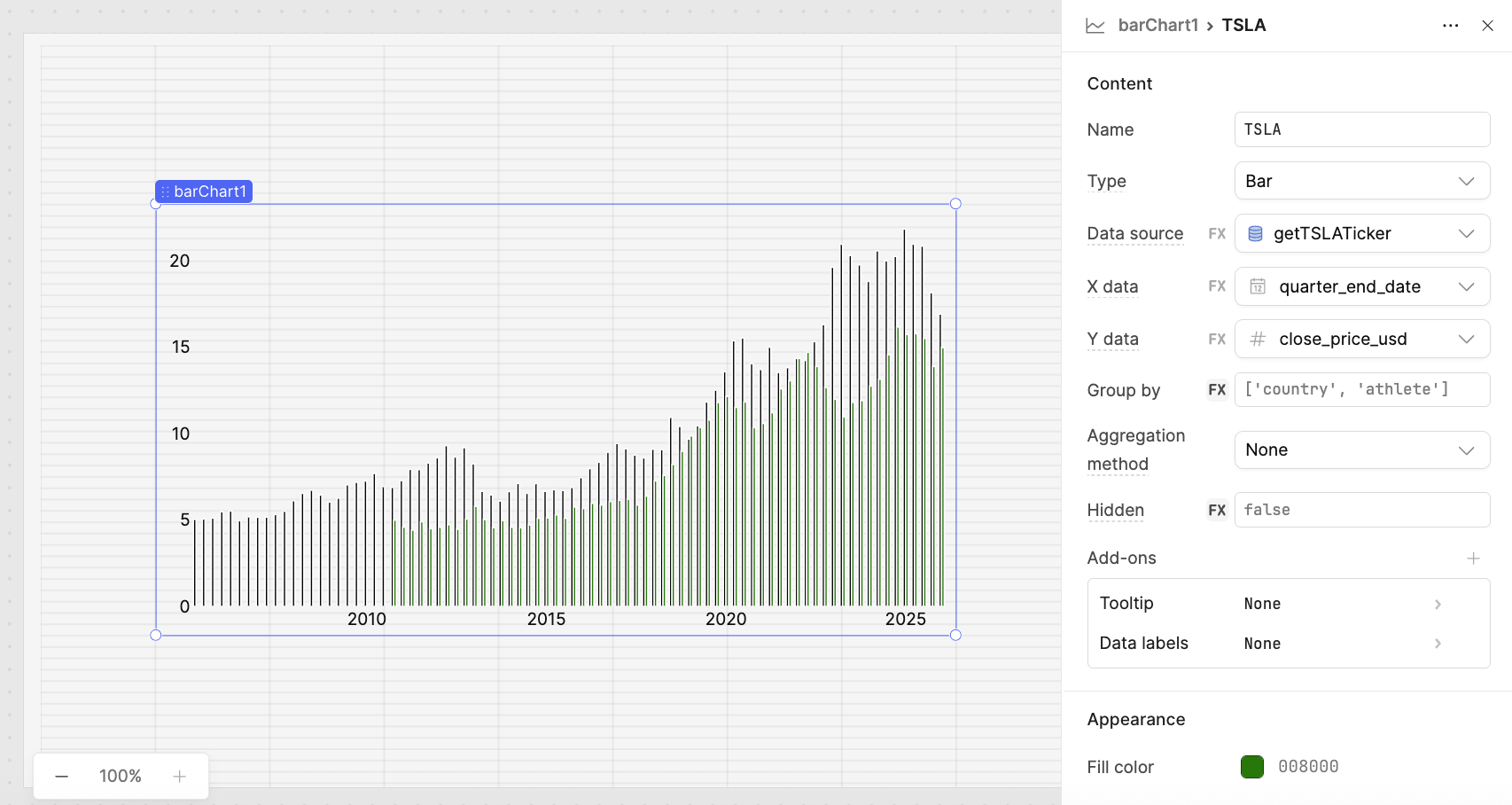
Task: Toggle FX mode for Data source
Action: [1217, 234]
